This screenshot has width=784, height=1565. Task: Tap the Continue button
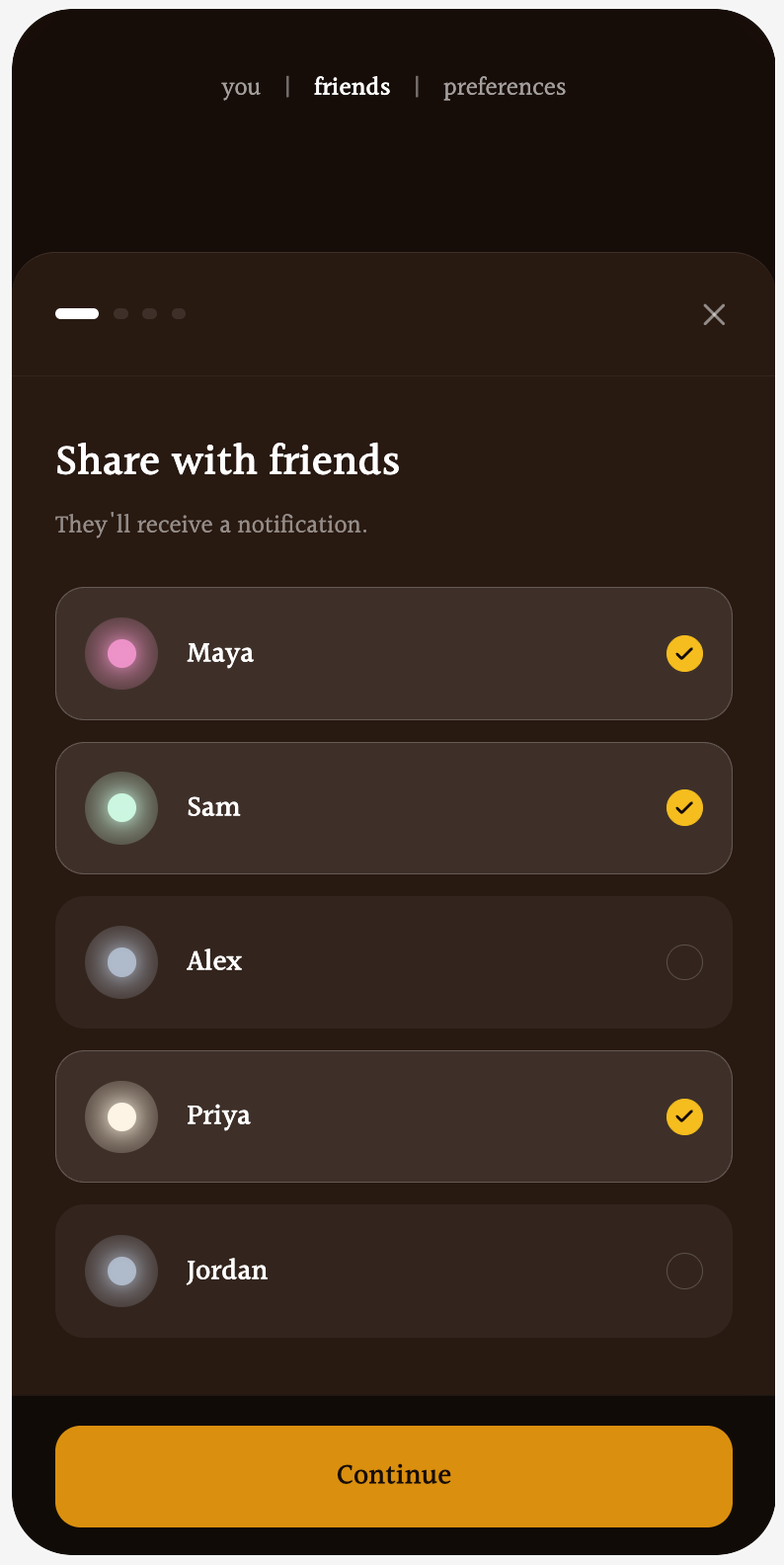pos(394,1476)
